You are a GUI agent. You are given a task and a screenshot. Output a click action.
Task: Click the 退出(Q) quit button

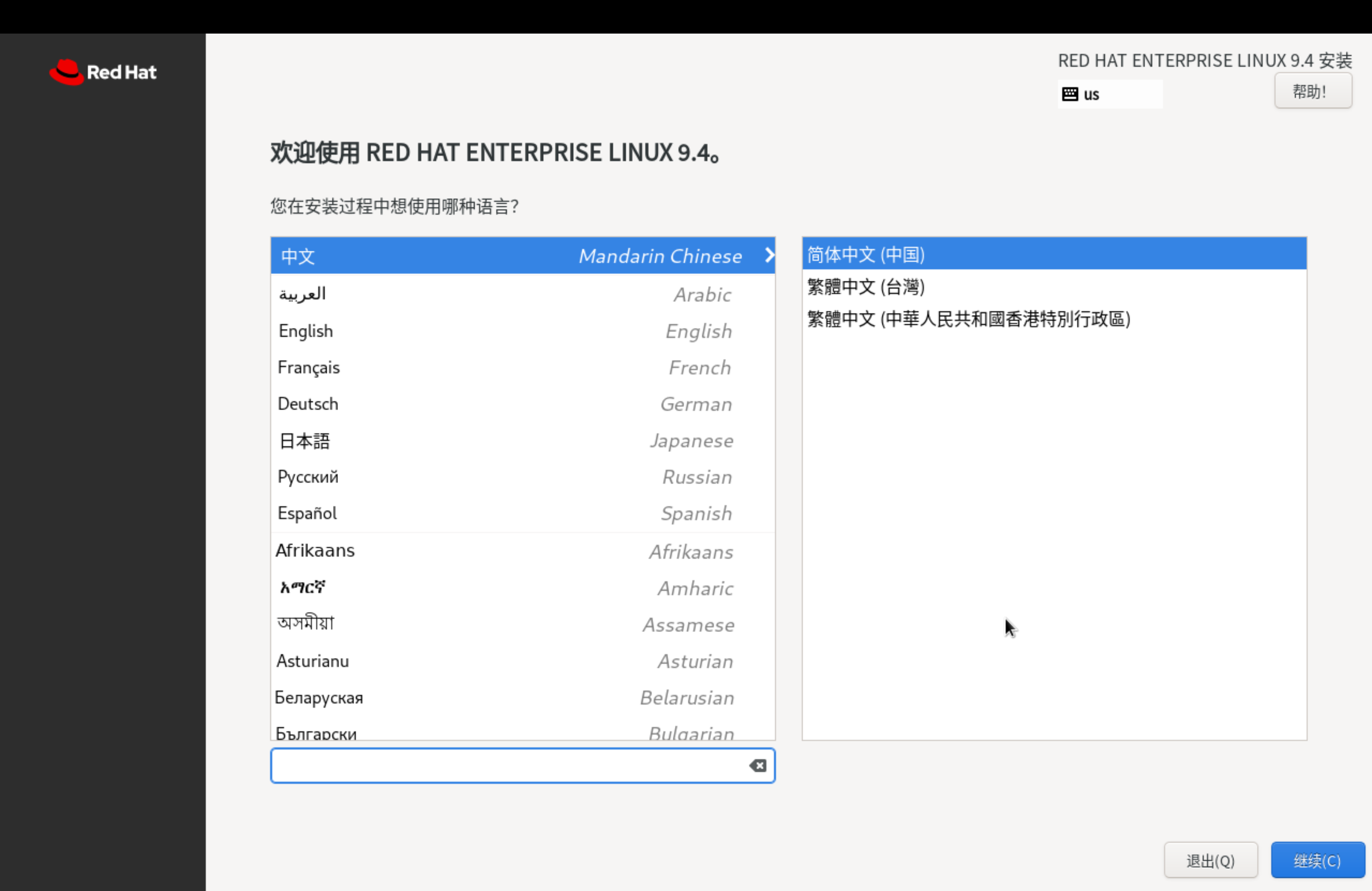1210,860
